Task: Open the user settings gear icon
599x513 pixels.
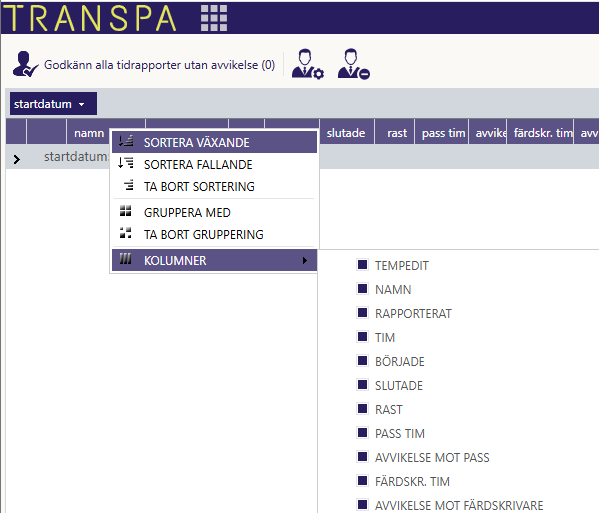Action: (308, 64)
